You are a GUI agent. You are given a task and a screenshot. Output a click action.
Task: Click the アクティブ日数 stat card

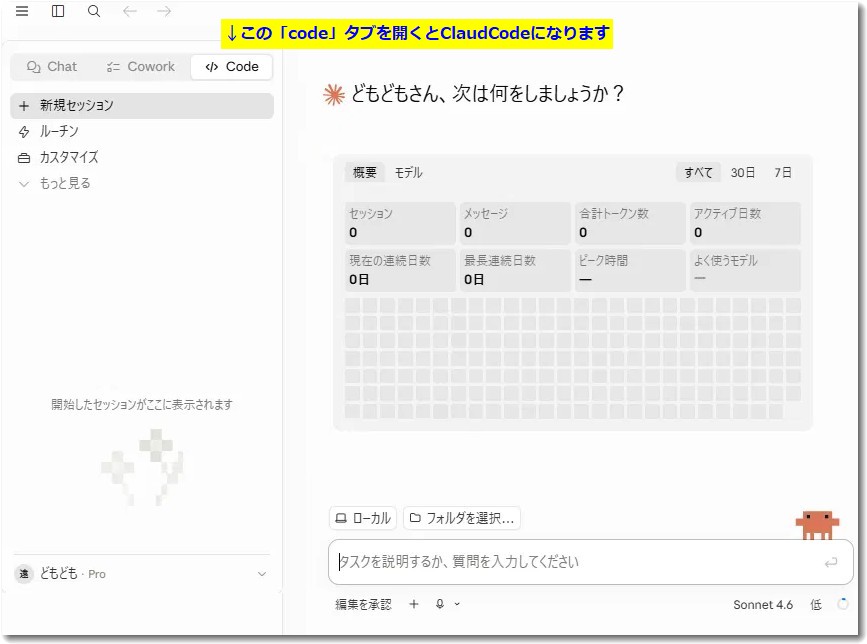pos(745,223)
